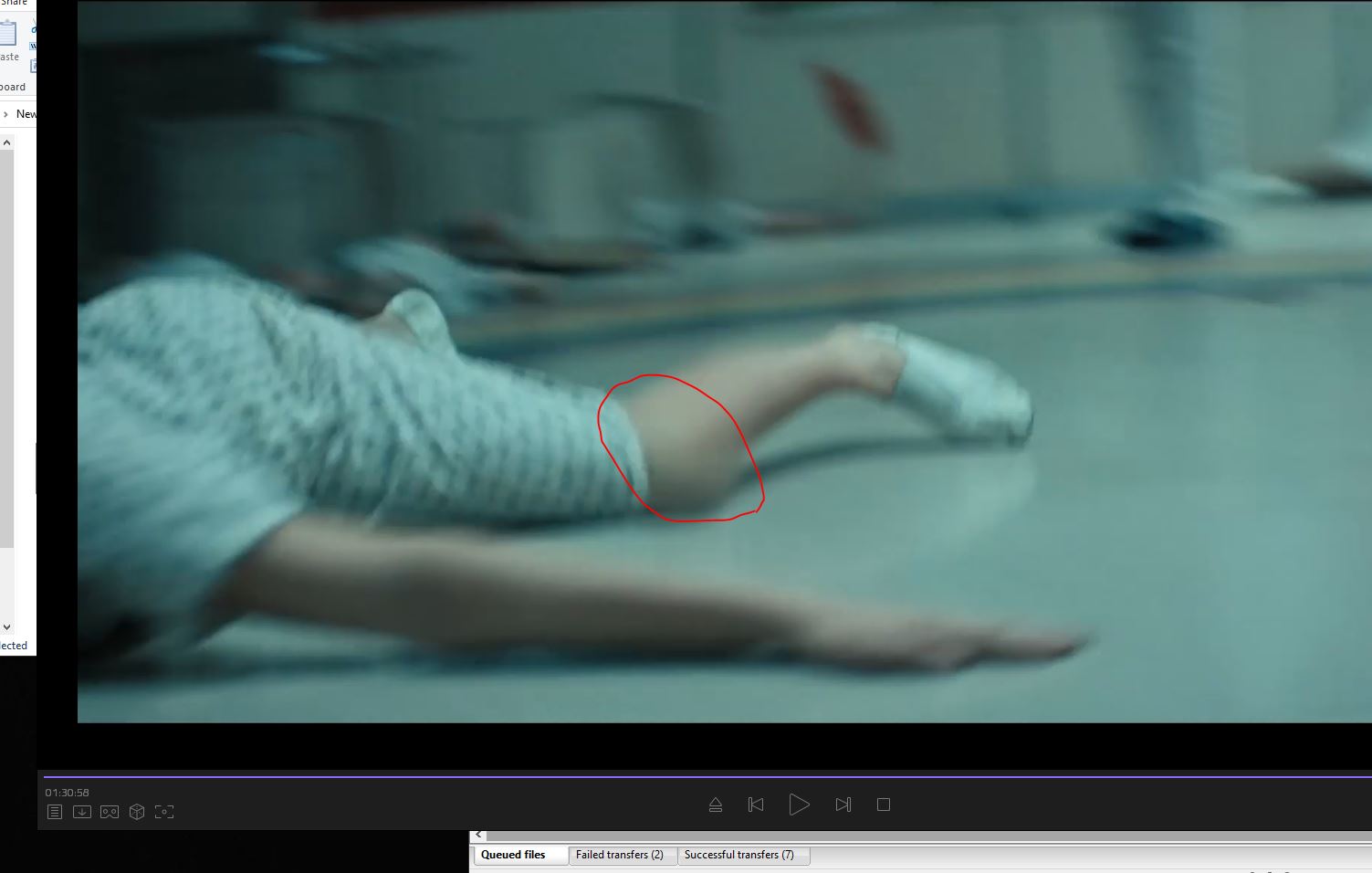Expand the breadcrumb chevron before New
Image resolution: width=1372 pixels, height=873 pixels.
pos(6,114)
